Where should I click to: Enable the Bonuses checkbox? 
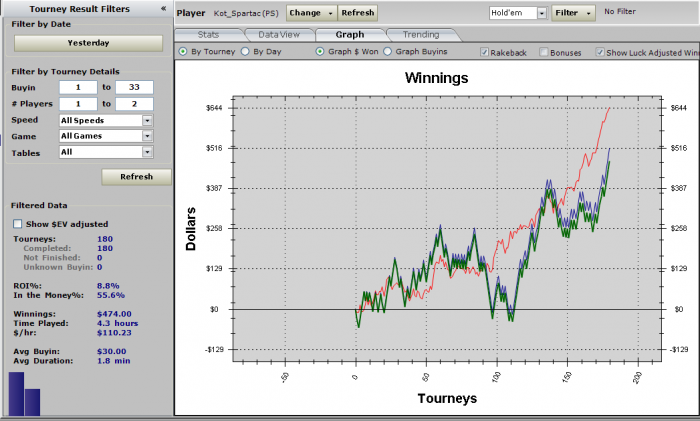[544, 51]
